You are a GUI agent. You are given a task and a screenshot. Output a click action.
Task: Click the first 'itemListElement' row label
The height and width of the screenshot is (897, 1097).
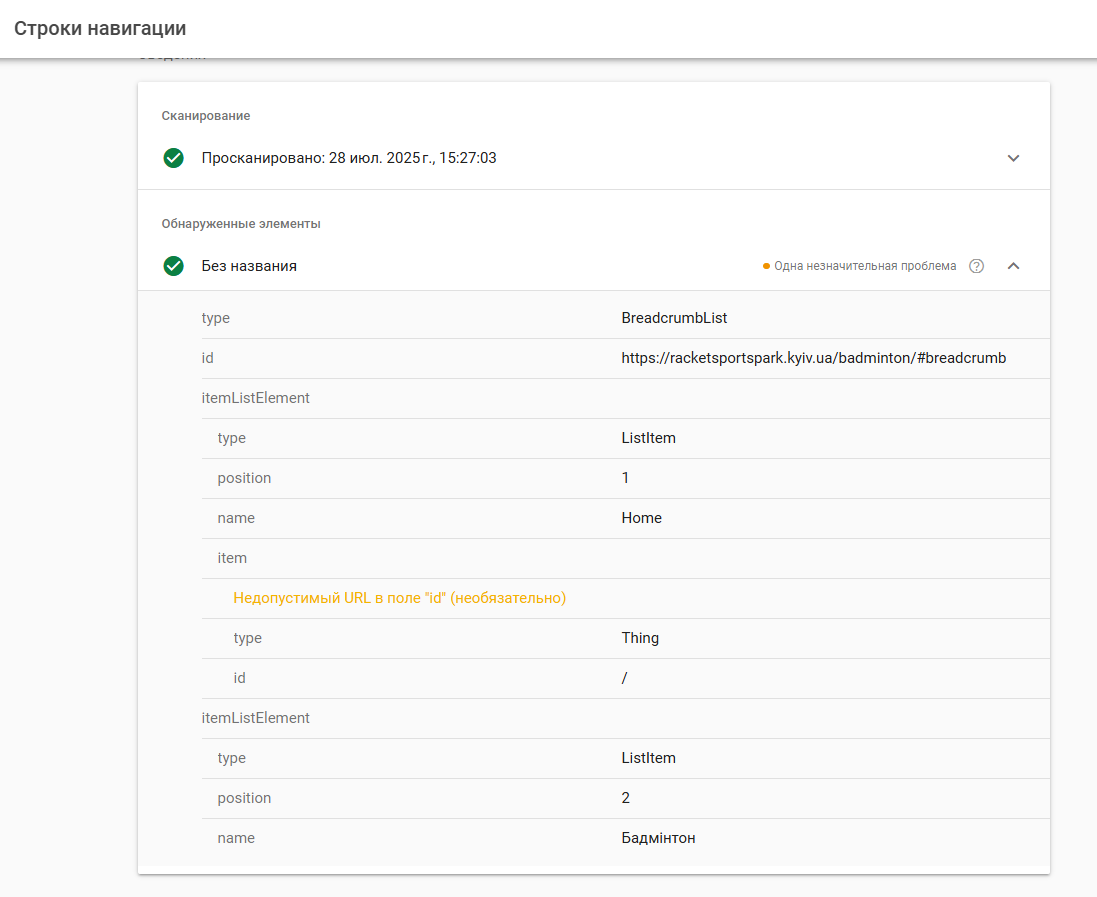[x=255, y=398]
